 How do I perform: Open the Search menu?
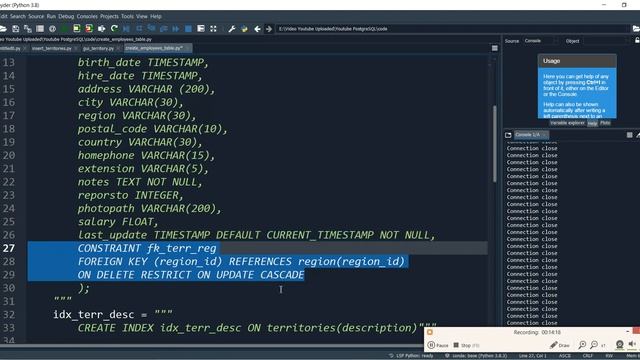click(x=18, y=16)
